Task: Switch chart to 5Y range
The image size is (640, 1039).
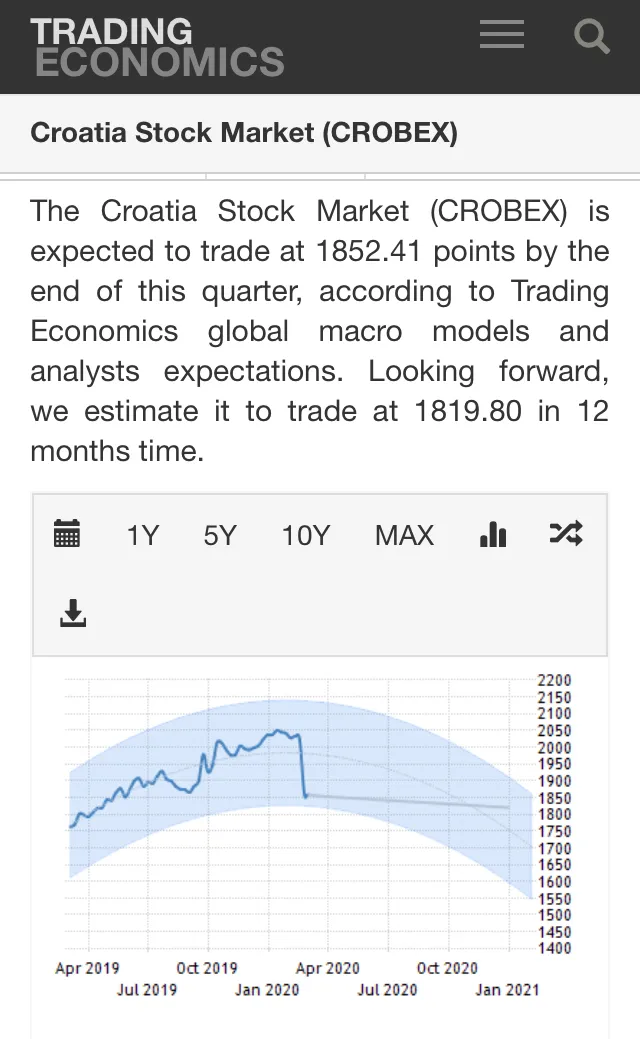Action: [220, 536]
